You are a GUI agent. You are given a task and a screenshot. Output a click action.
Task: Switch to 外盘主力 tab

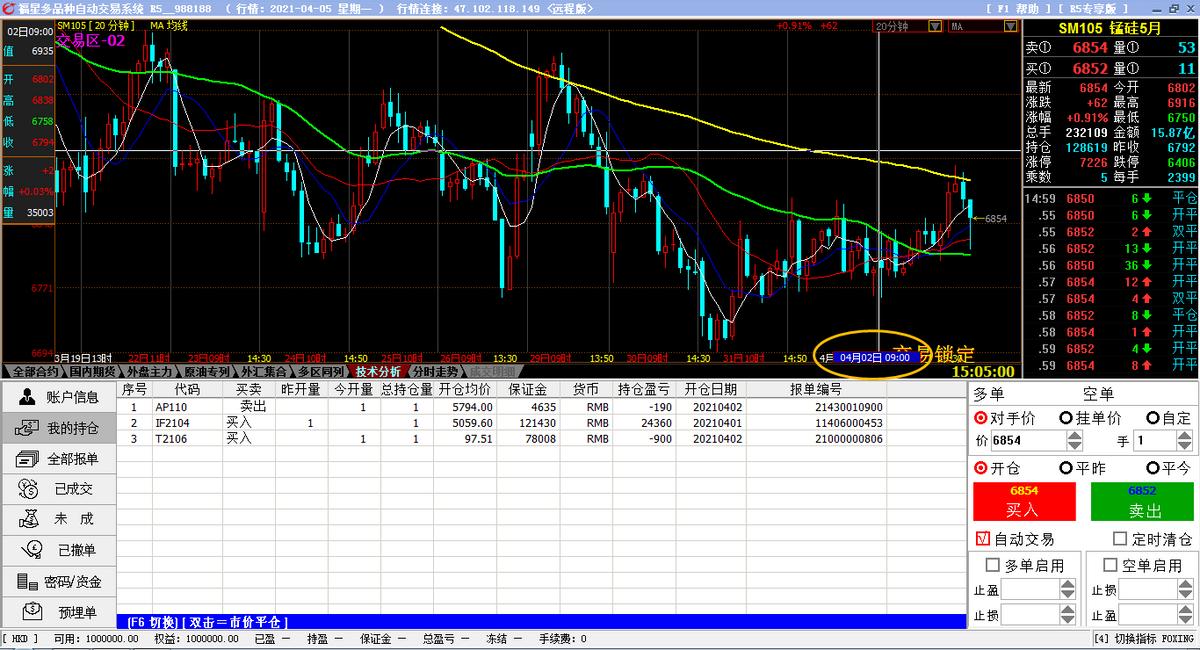pyautogui.click(x=150, y=371)
